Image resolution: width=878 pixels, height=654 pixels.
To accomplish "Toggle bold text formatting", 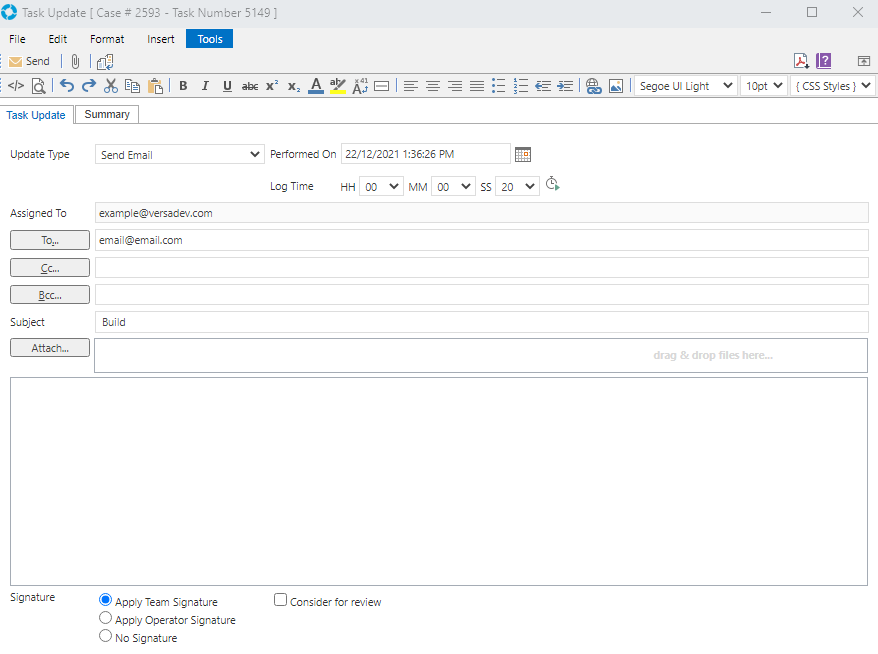I will [x=183, y=85].
